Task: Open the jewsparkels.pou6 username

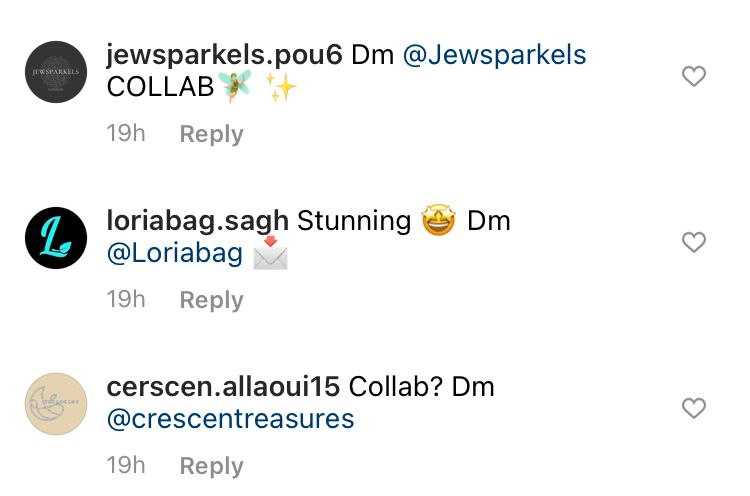Action: click(224, 55)
